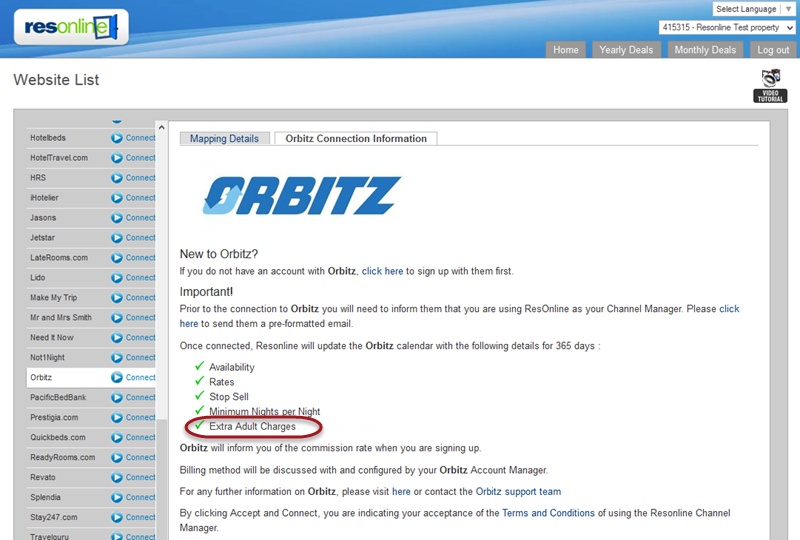Screen dimensions: 800x540
Task: Open the Select Language dropdown
Action: pos(753,9)
